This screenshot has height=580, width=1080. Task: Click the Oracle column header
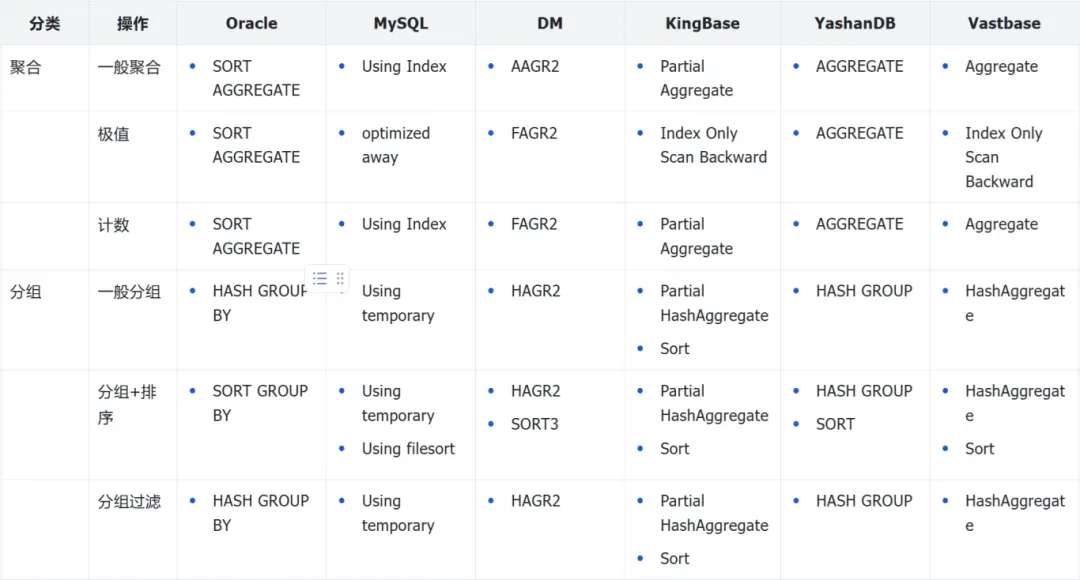pos(251,23)
